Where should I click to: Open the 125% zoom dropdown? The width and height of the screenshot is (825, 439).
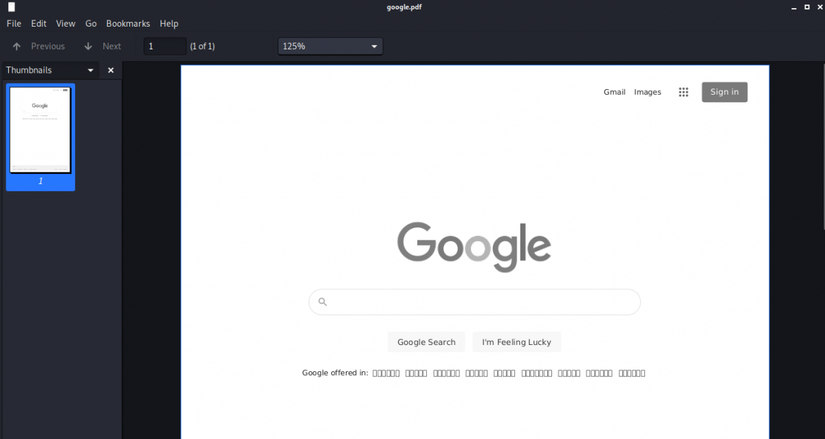click(330, 46)
